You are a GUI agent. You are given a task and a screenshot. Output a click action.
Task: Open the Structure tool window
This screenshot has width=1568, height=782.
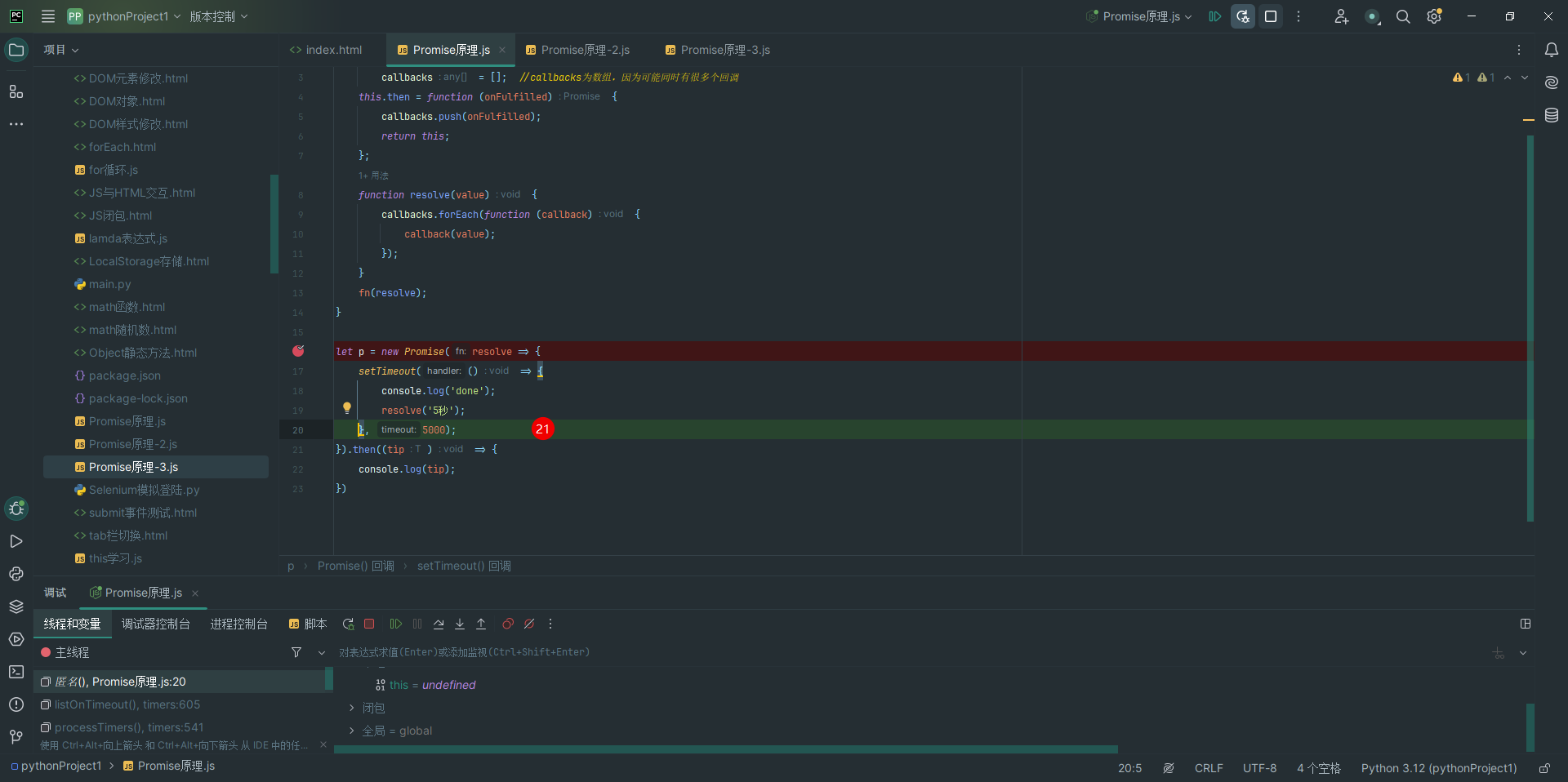[16, 91]
